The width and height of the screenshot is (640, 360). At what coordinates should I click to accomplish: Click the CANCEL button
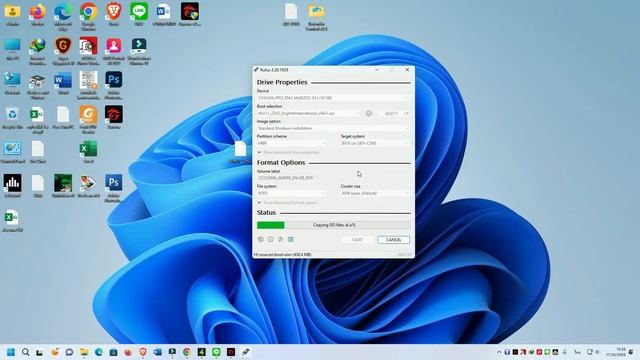click(x=393, y=240)
